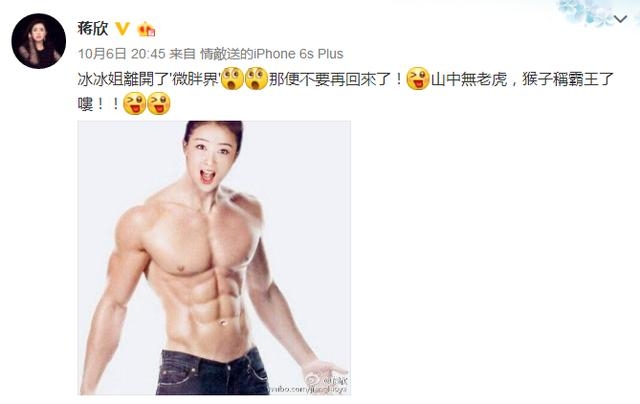
Task: Click the second surprised face emoji
Action: pyautogui.click(x=256, y=79)
